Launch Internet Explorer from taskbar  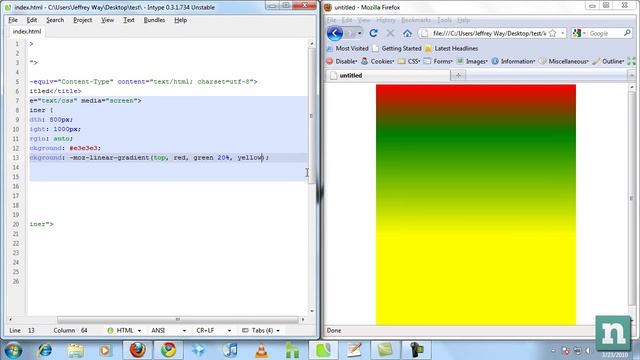pos(44,350)
